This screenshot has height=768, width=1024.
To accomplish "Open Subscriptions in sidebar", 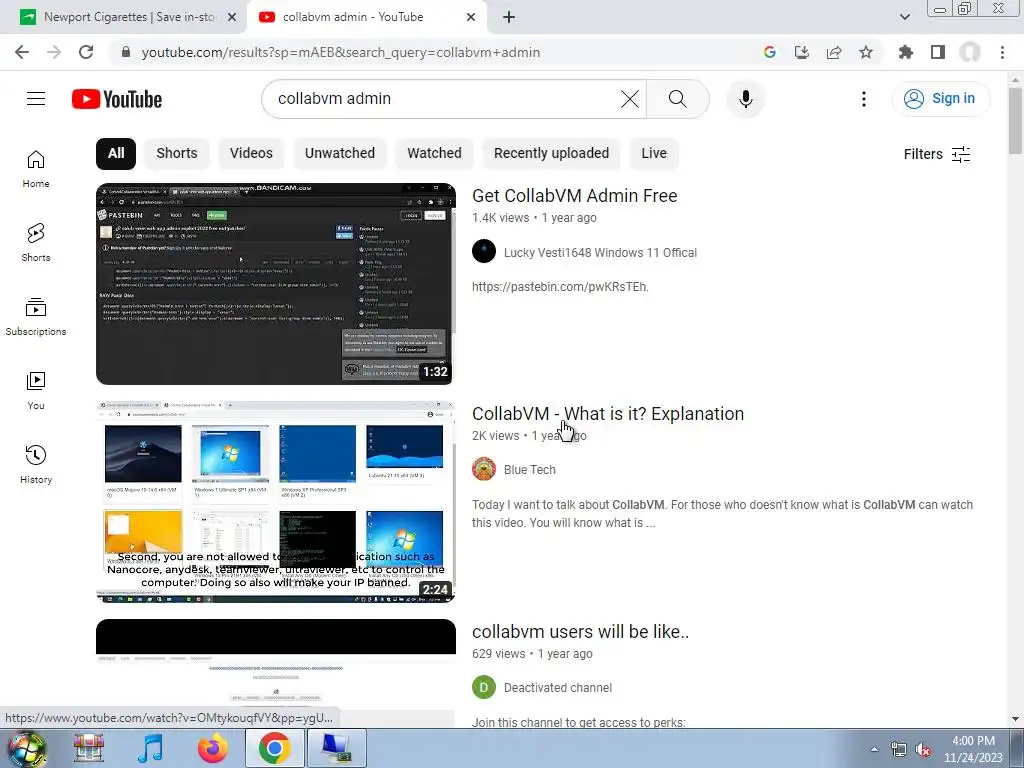I will 36,317.
